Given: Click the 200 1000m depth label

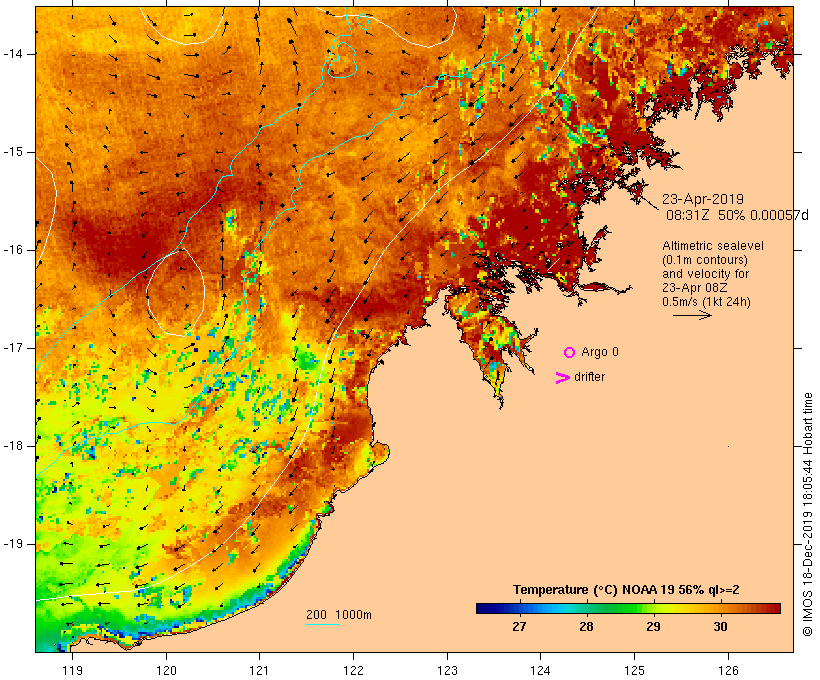Looking at the screenshot, I should tap(339, 615).
